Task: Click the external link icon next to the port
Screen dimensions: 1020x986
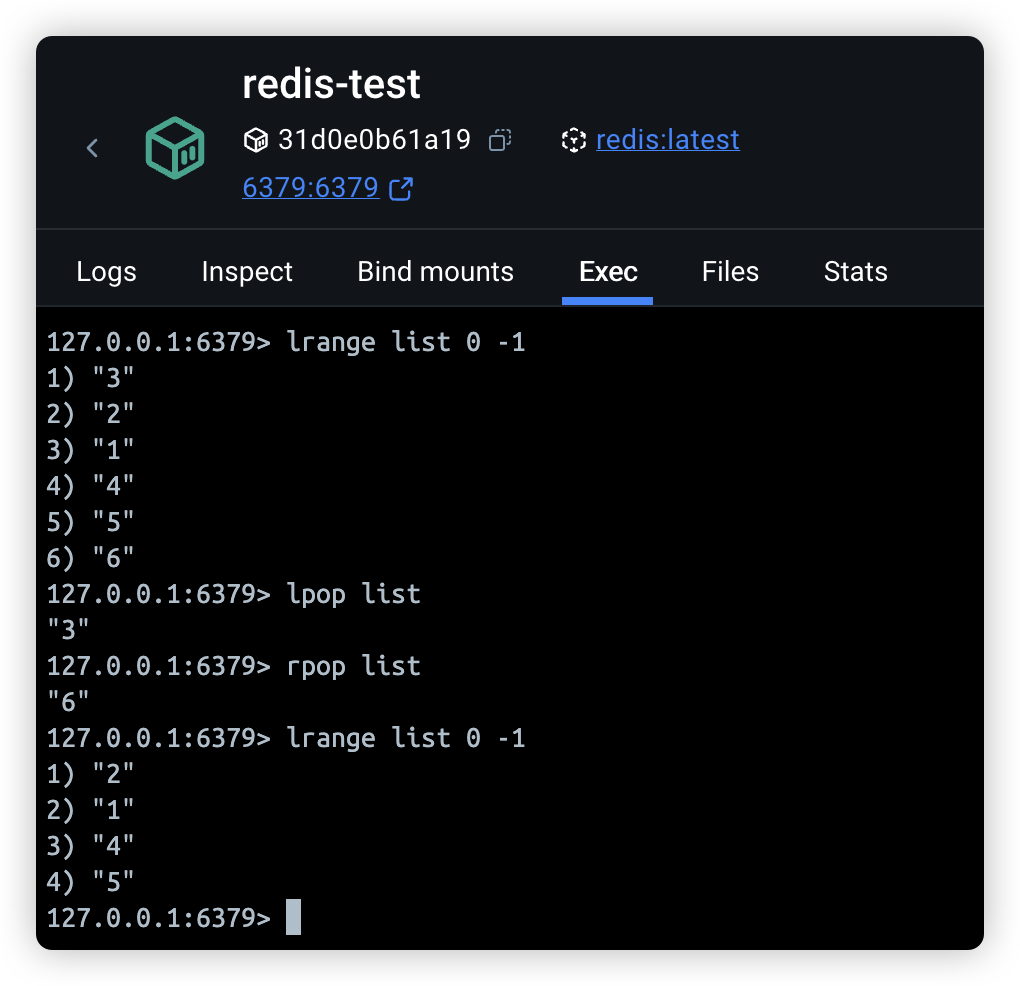Action: [401, 188]
